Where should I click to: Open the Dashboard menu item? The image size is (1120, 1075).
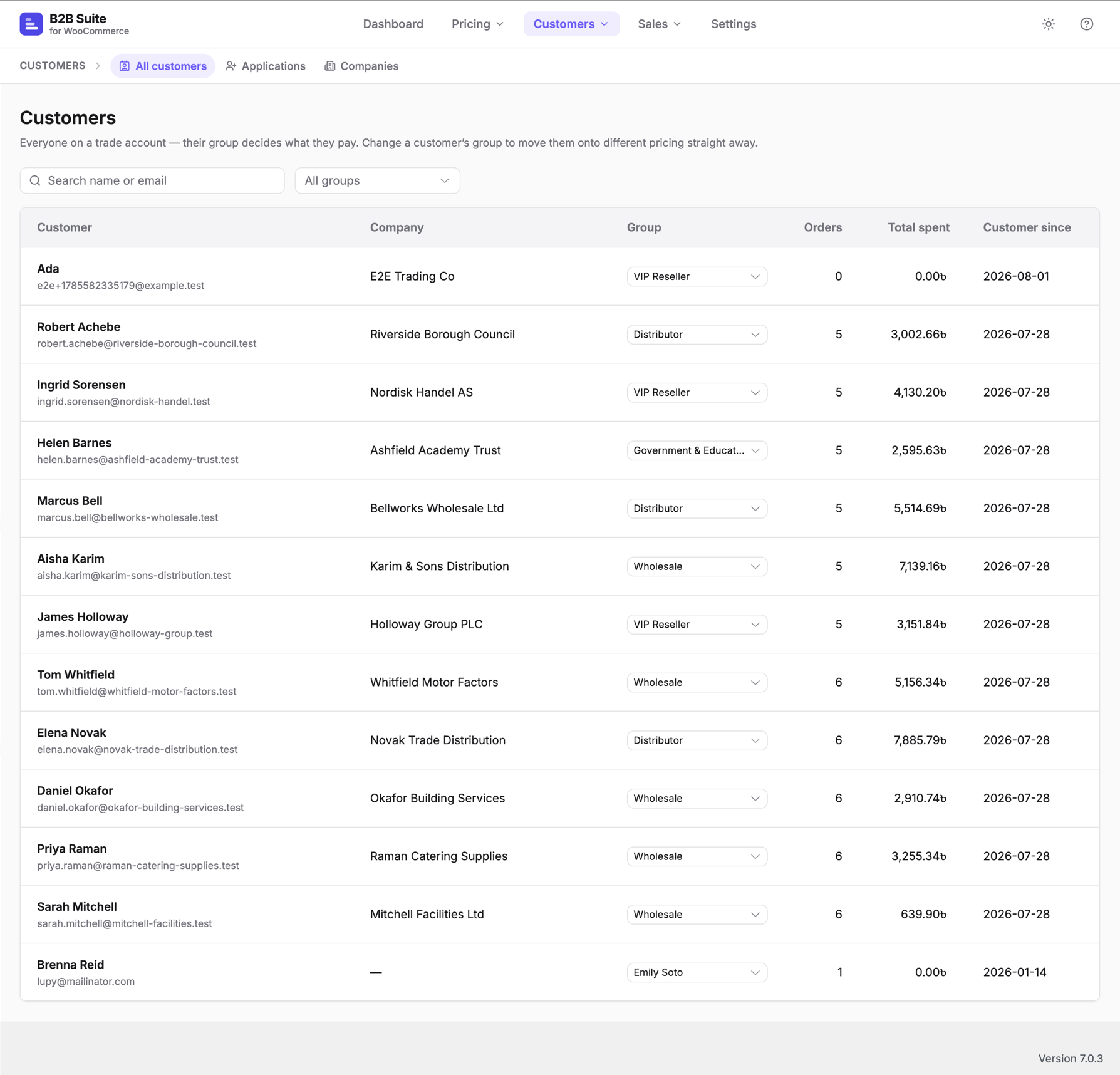click(393, 24)
